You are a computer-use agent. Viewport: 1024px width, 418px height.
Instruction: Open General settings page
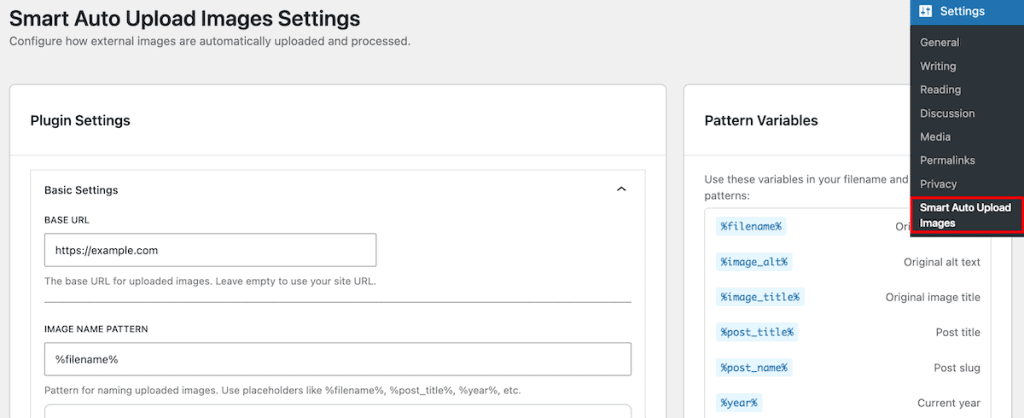(939, 42)
